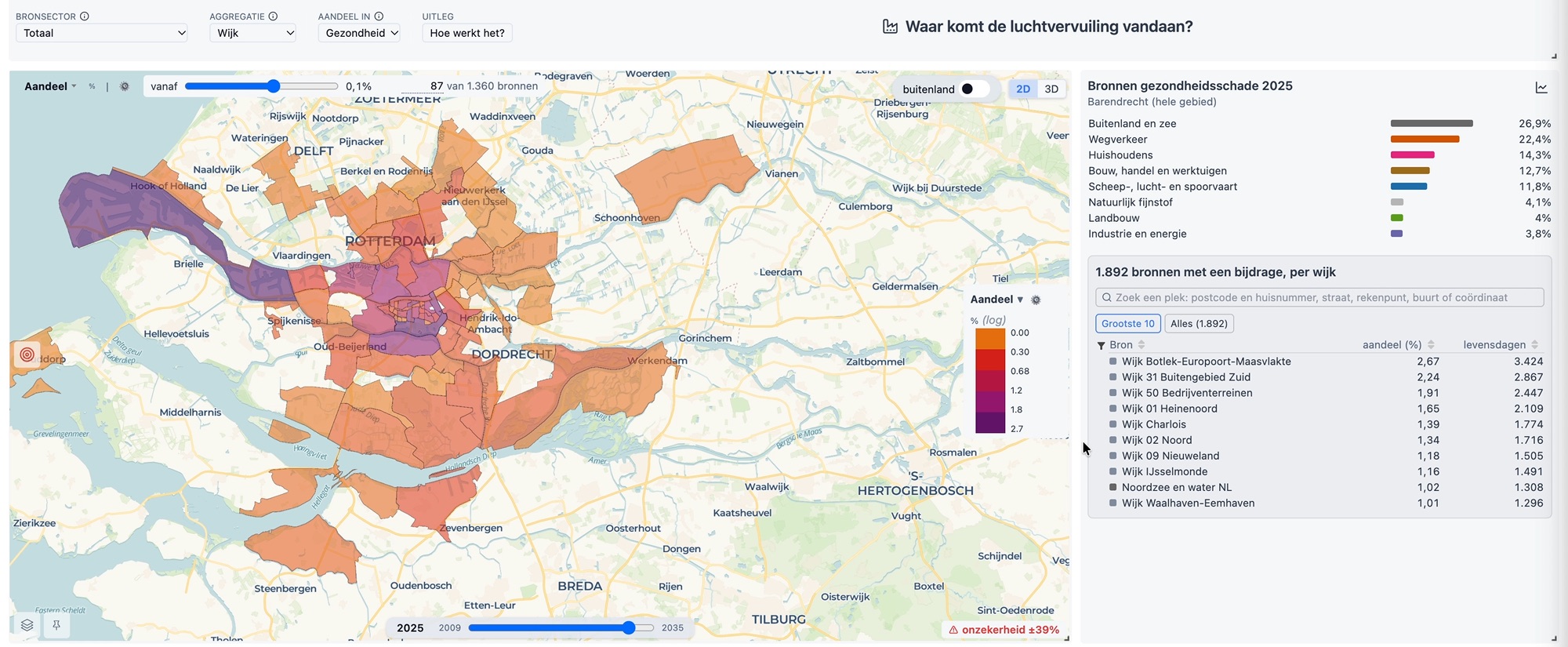Select the Wijk Botlek-Europoort-Maasvlakte row
Screen dimensions: 1568x647
click(x=1327, y=362)
